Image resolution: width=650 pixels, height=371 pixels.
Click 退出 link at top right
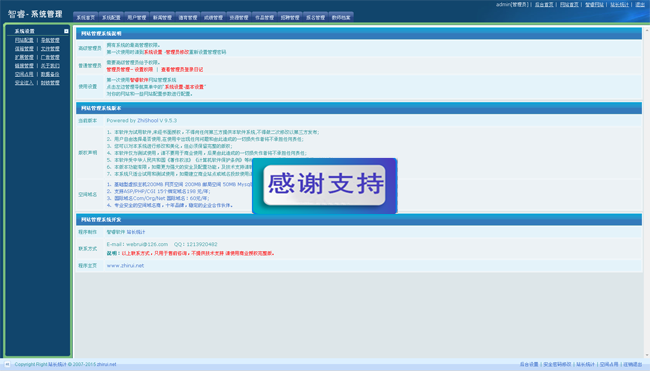click(x=640, y=5)
